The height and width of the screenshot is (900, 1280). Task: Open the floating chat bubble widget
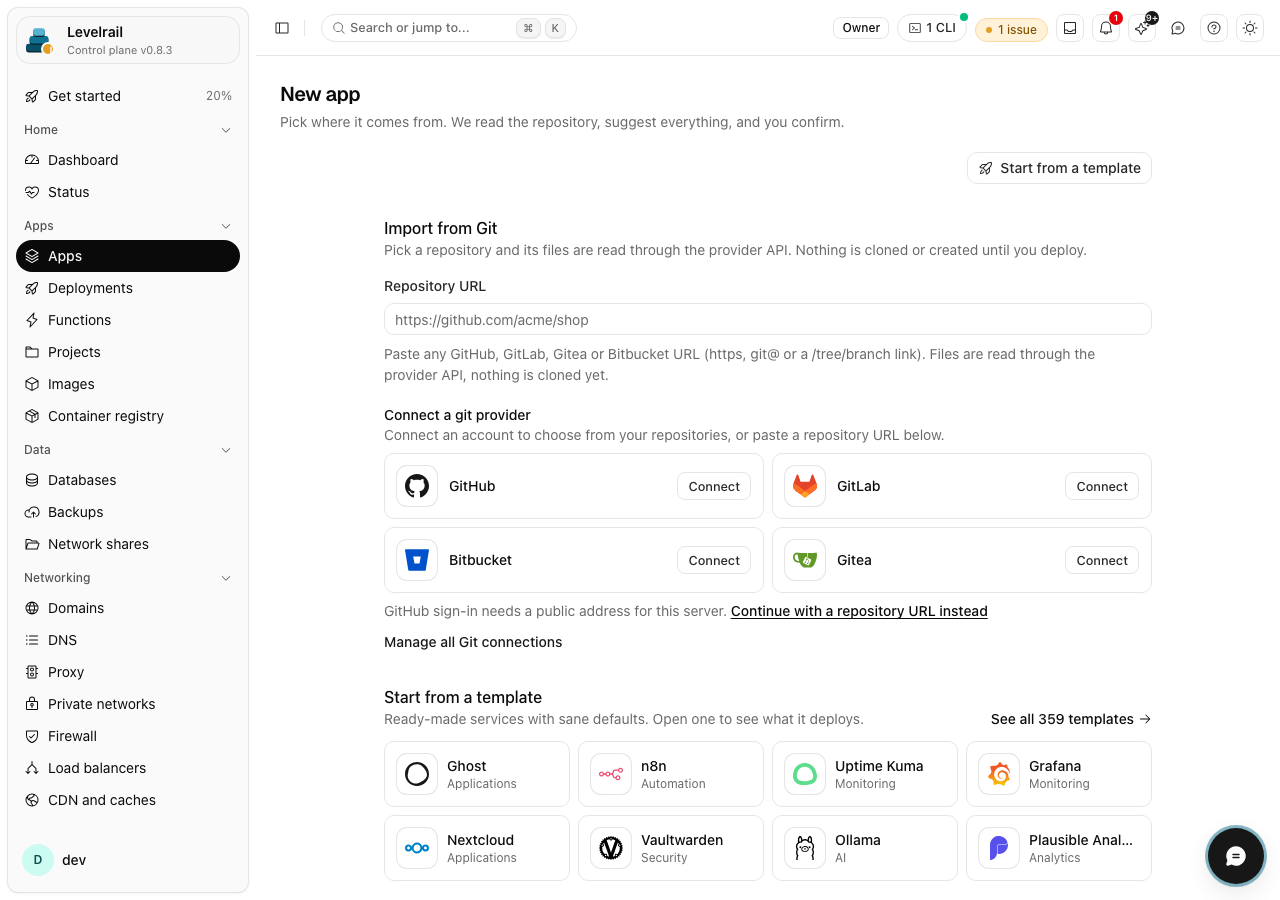1236,856
